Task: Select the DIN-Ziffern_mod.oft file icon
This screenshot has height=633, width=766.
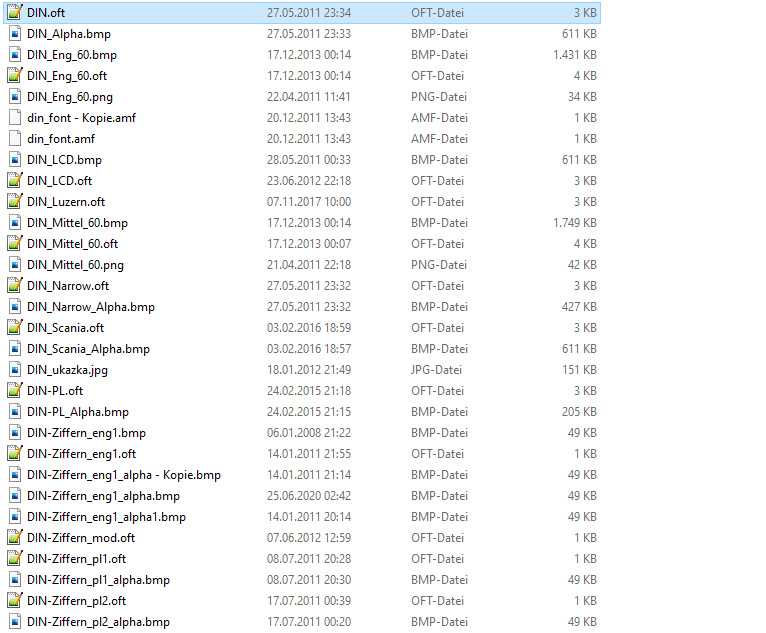Action: click(x=15, y=537)
